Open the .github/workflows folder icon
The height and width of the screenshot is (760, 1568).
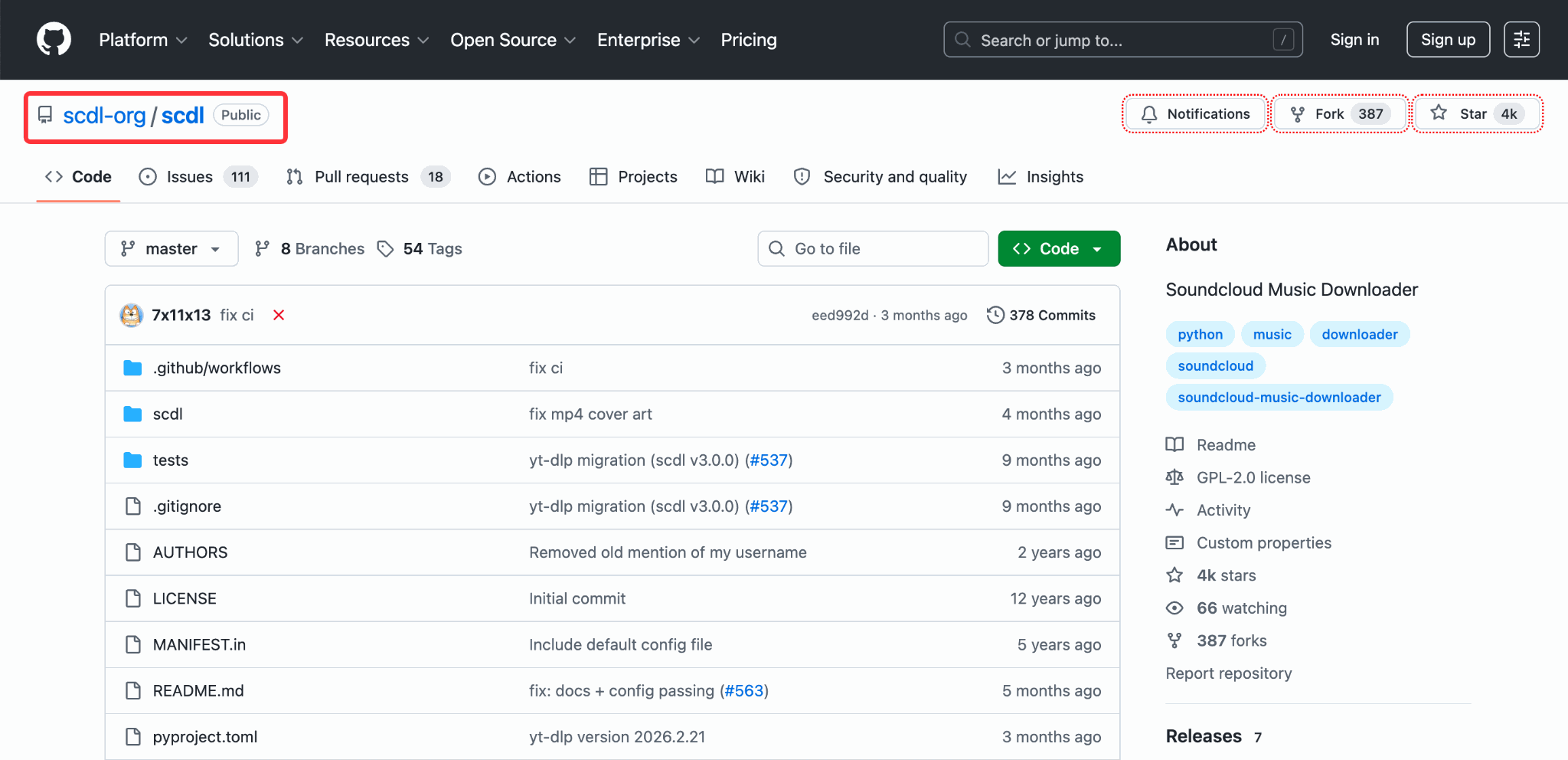pyautogui.click(x=133, y=368)
